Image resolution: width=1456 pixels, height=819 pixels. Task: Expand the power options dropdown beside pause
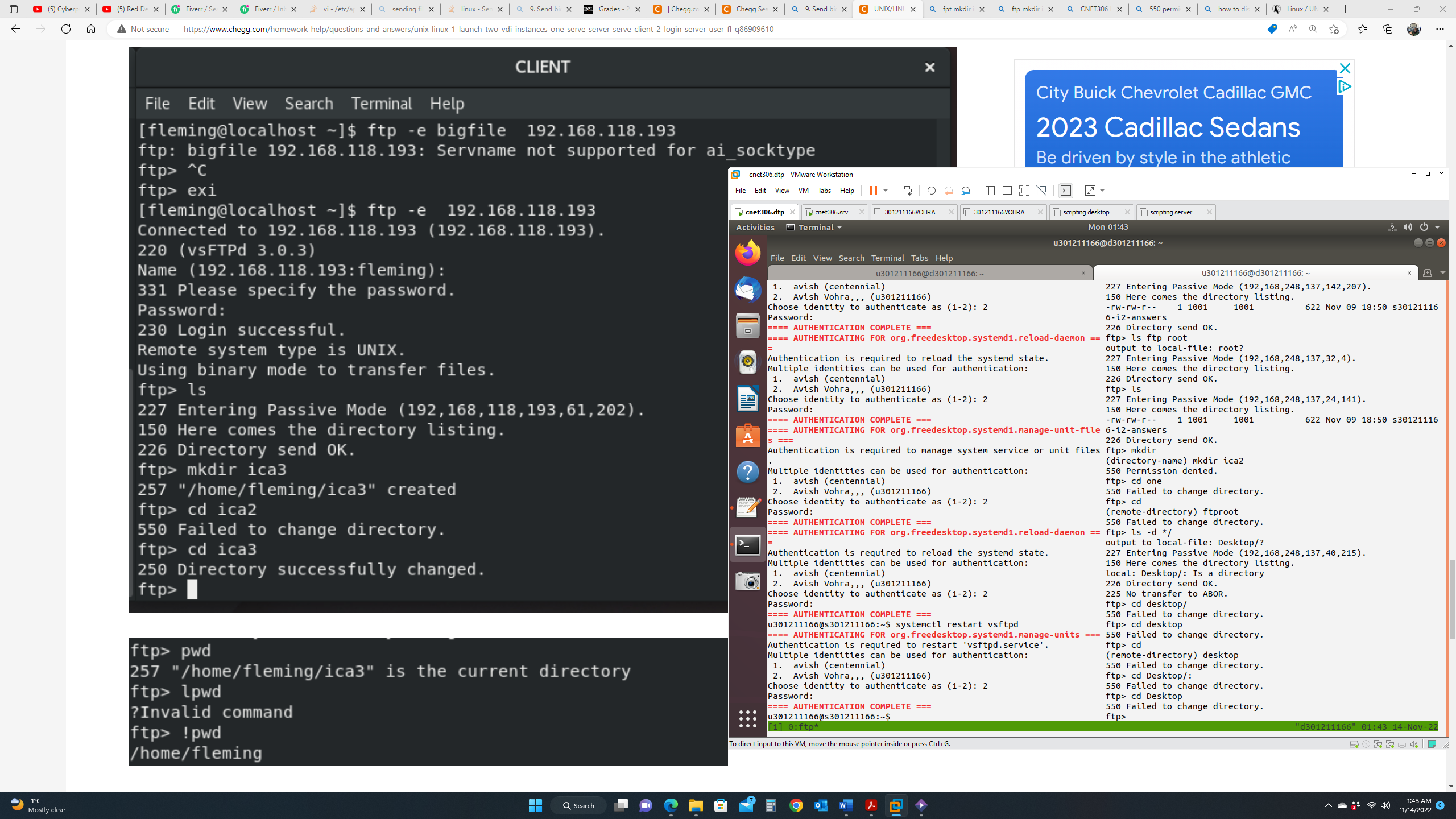click(x=886, y=191)
